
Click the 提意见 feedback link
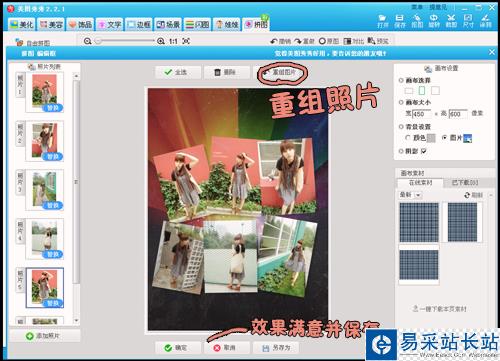pos(438,7)
